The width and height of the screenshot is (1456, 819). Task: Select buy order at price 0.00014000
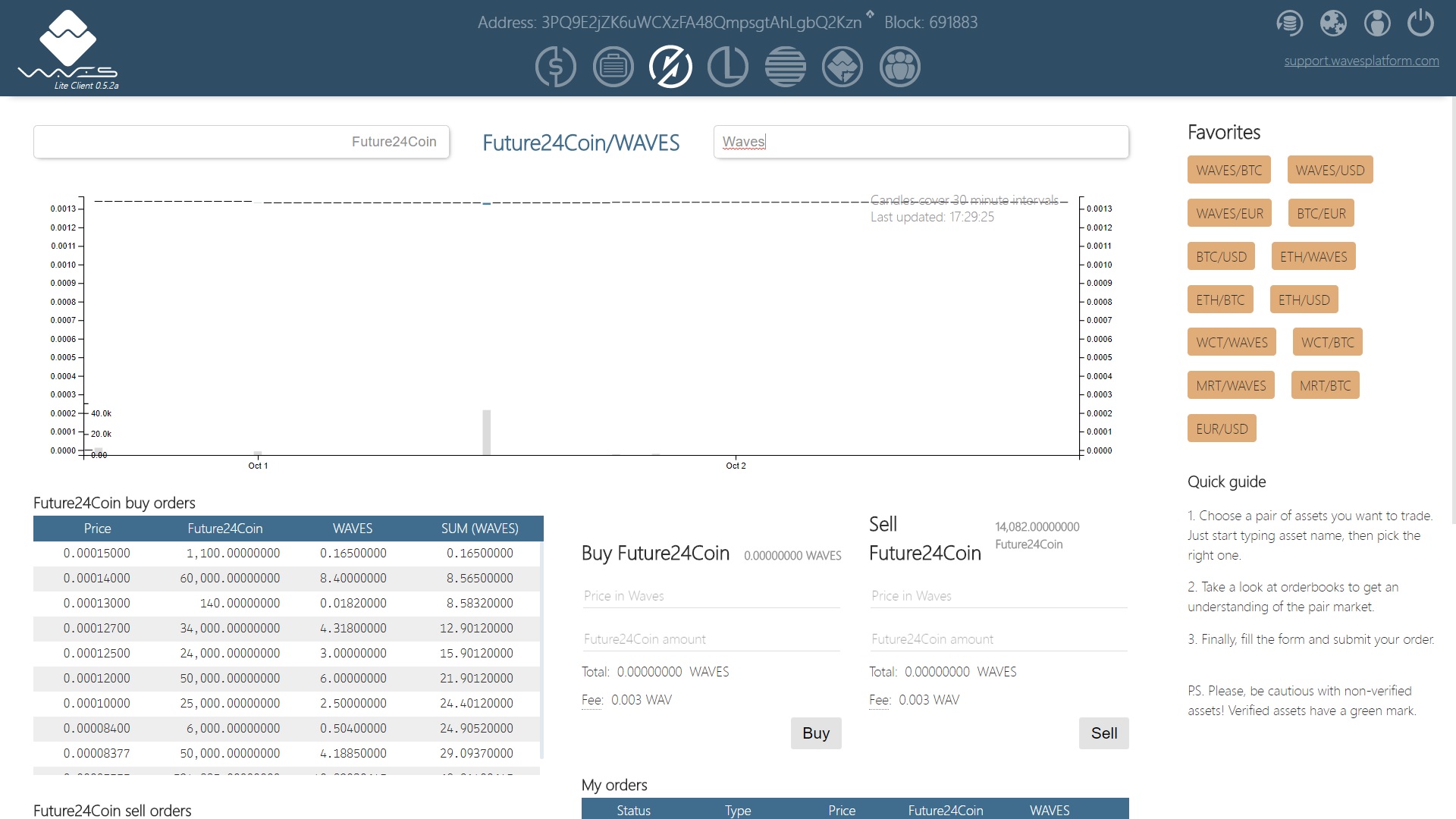tap(287, 579)
